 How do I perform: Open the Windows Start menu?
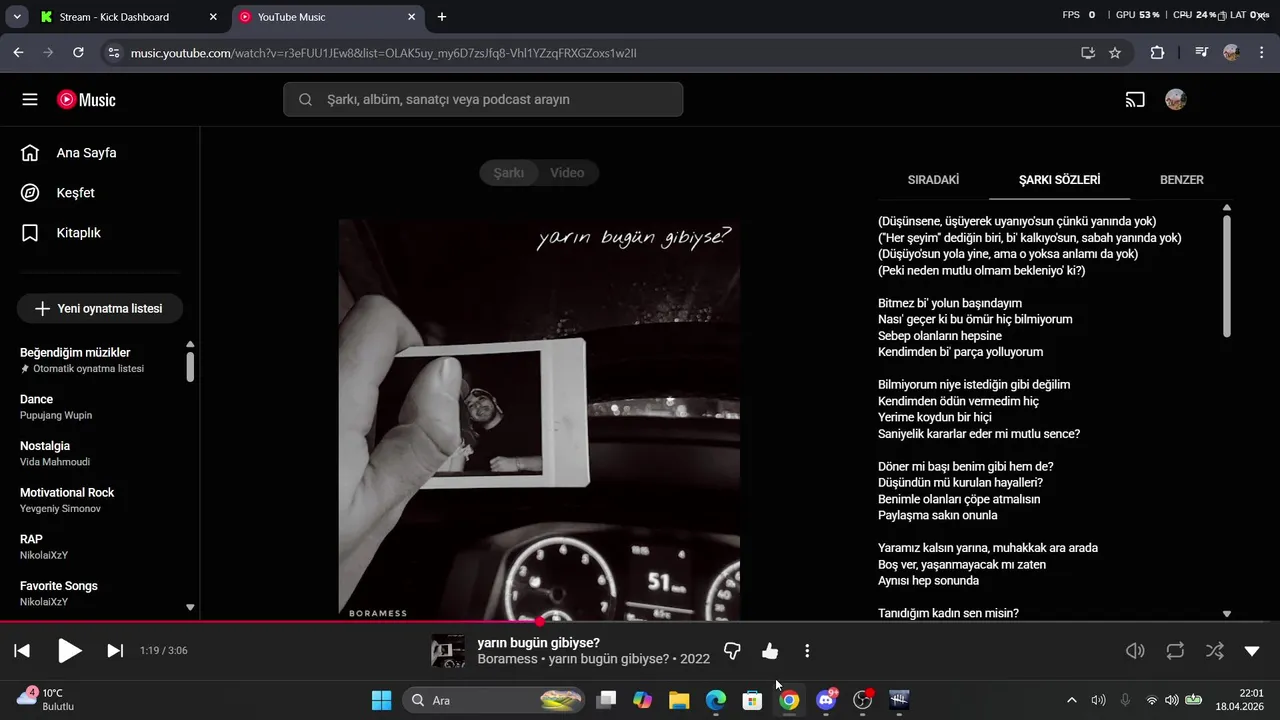coord(381,700)
